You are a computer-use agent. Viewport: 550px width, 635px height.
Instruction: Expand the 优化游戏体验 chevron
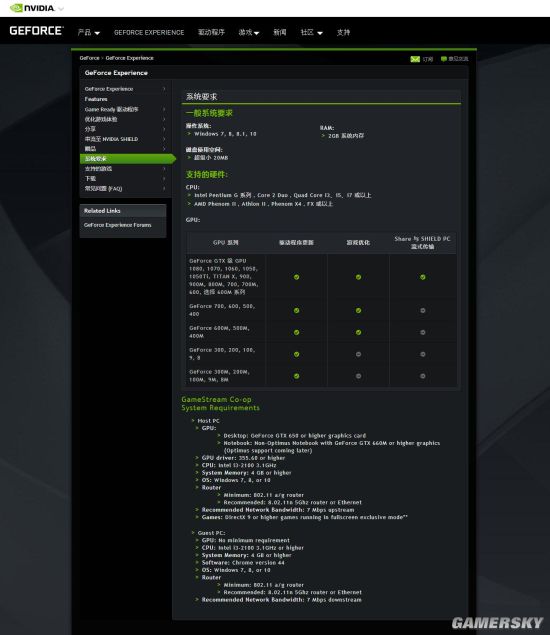click(x=164, y=119)
